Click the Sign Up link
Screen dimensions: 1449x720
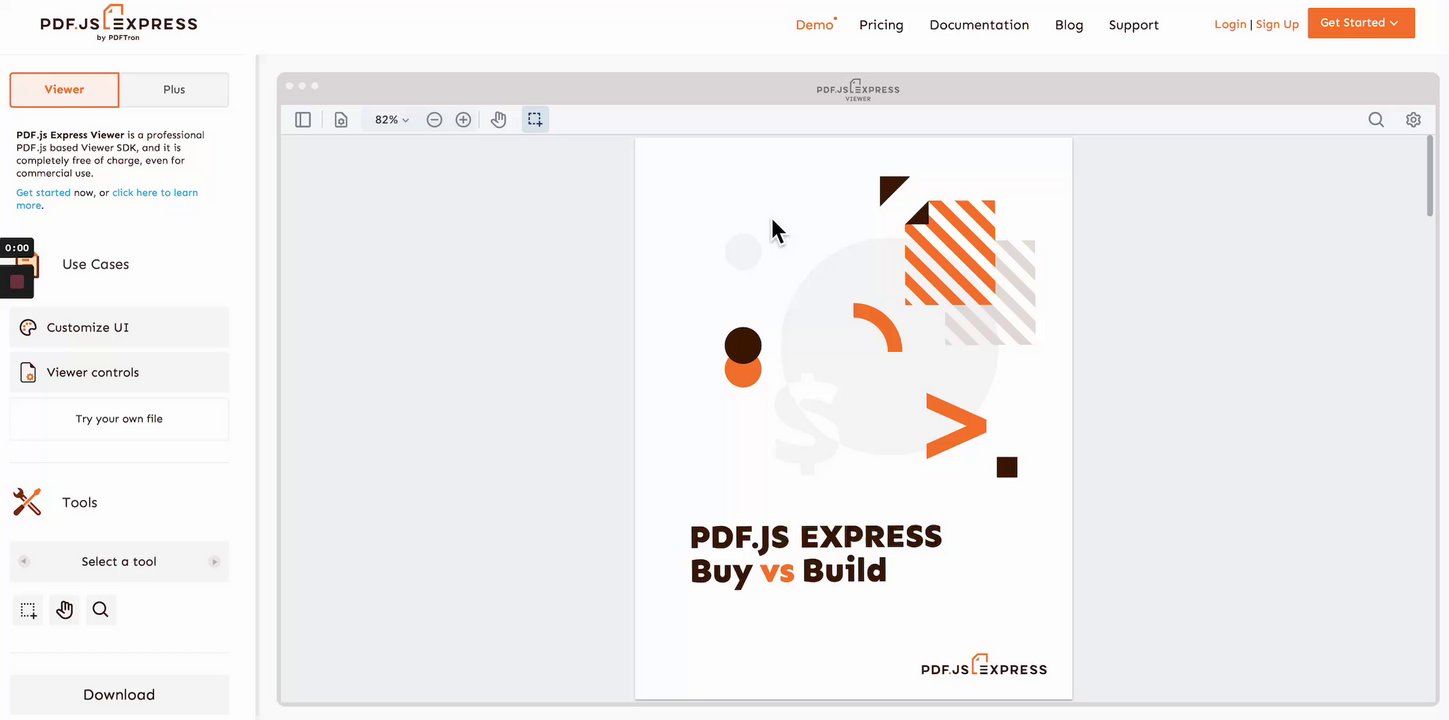(x=1277, y=24)
